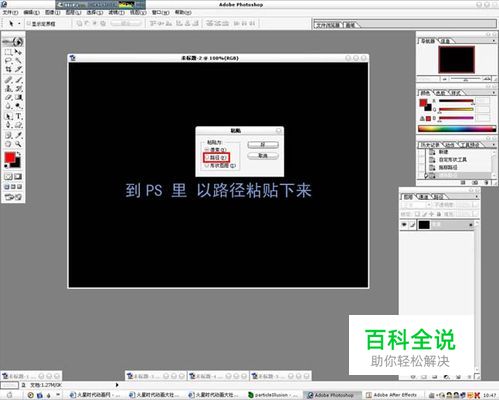Open the Move tool preset picker arrow

[x=19, y=24]
